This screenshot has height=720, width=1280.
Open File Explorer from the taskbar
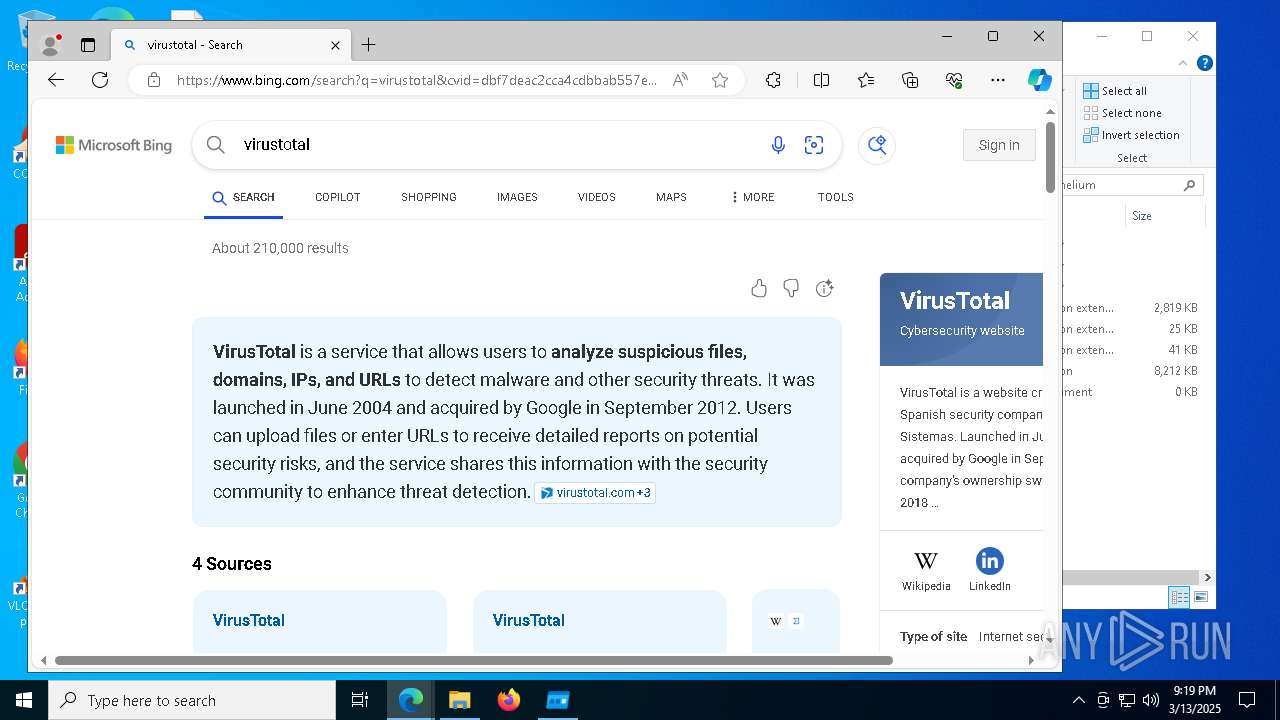(460, 700)
